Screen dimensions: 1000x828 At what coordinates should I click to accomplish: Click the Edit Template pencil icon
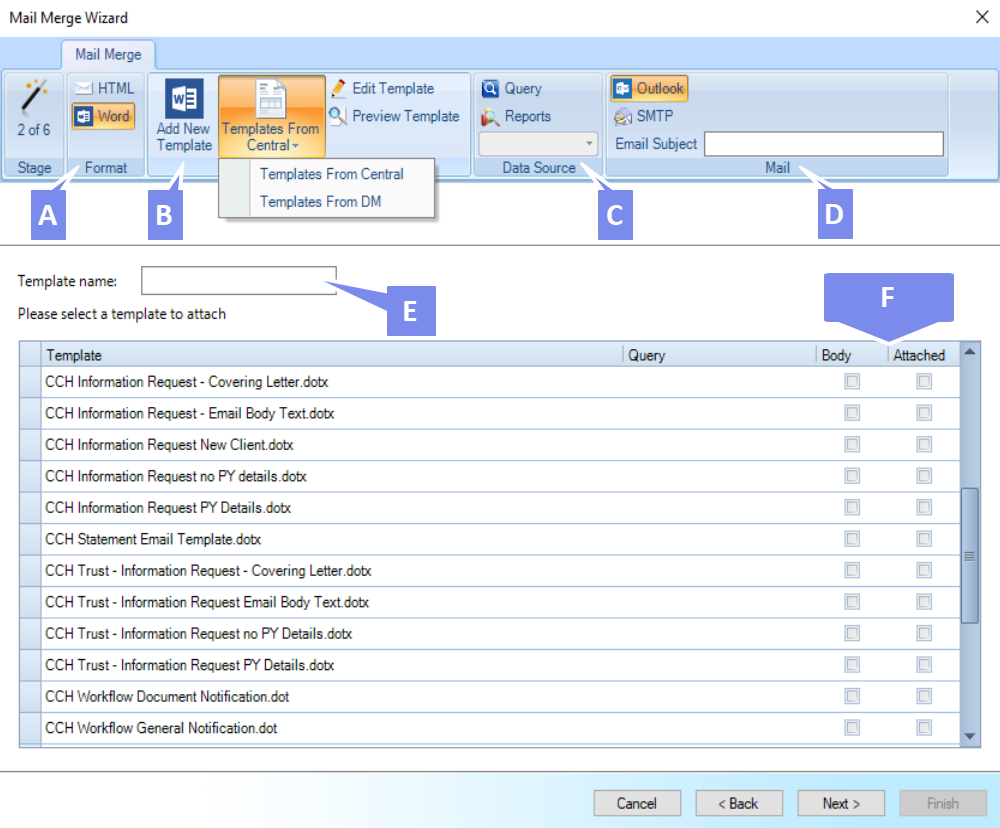pyautogui.click(x=339, y=89)
